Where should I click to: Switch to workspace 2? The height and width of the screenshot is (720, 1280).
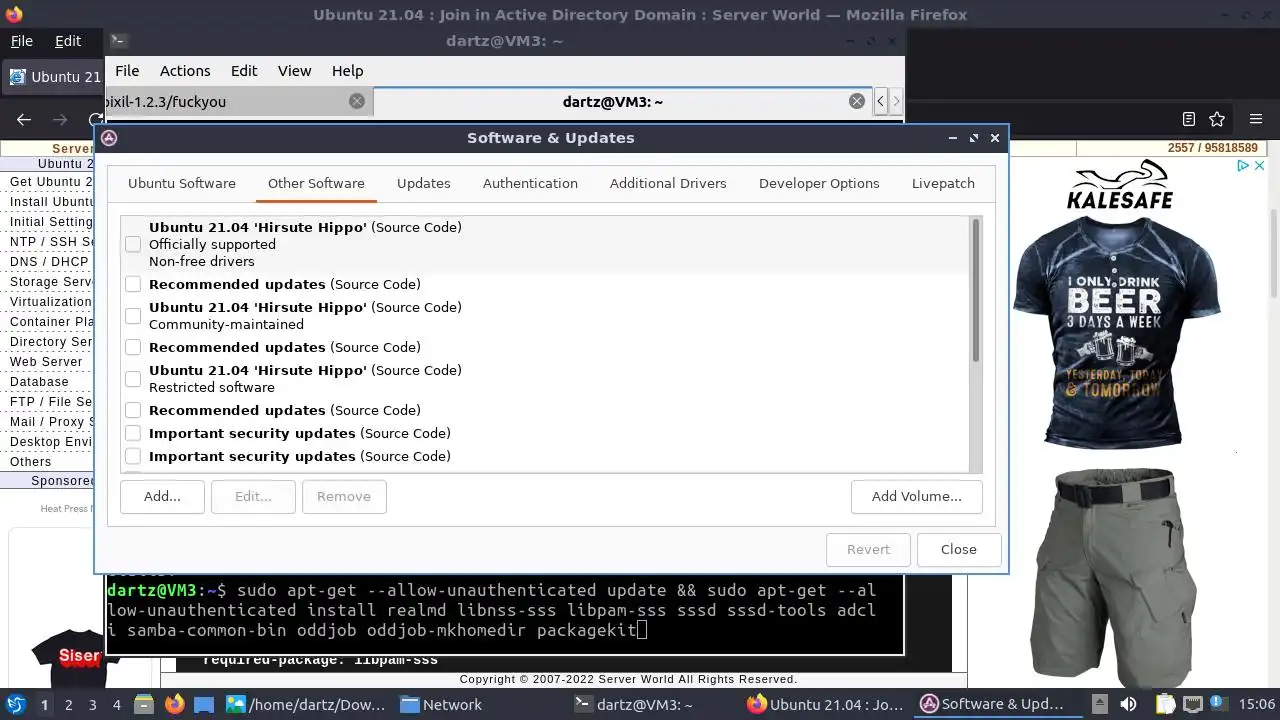[x=69, y=705]
